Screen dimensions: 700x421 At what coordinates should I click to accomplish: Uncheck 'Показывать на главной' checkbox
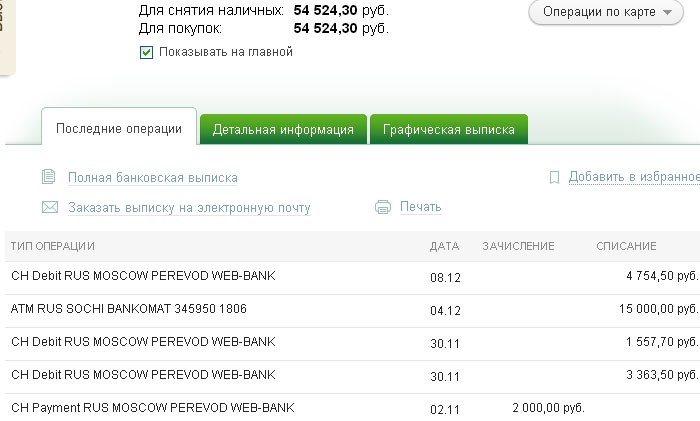coord(147,52)
